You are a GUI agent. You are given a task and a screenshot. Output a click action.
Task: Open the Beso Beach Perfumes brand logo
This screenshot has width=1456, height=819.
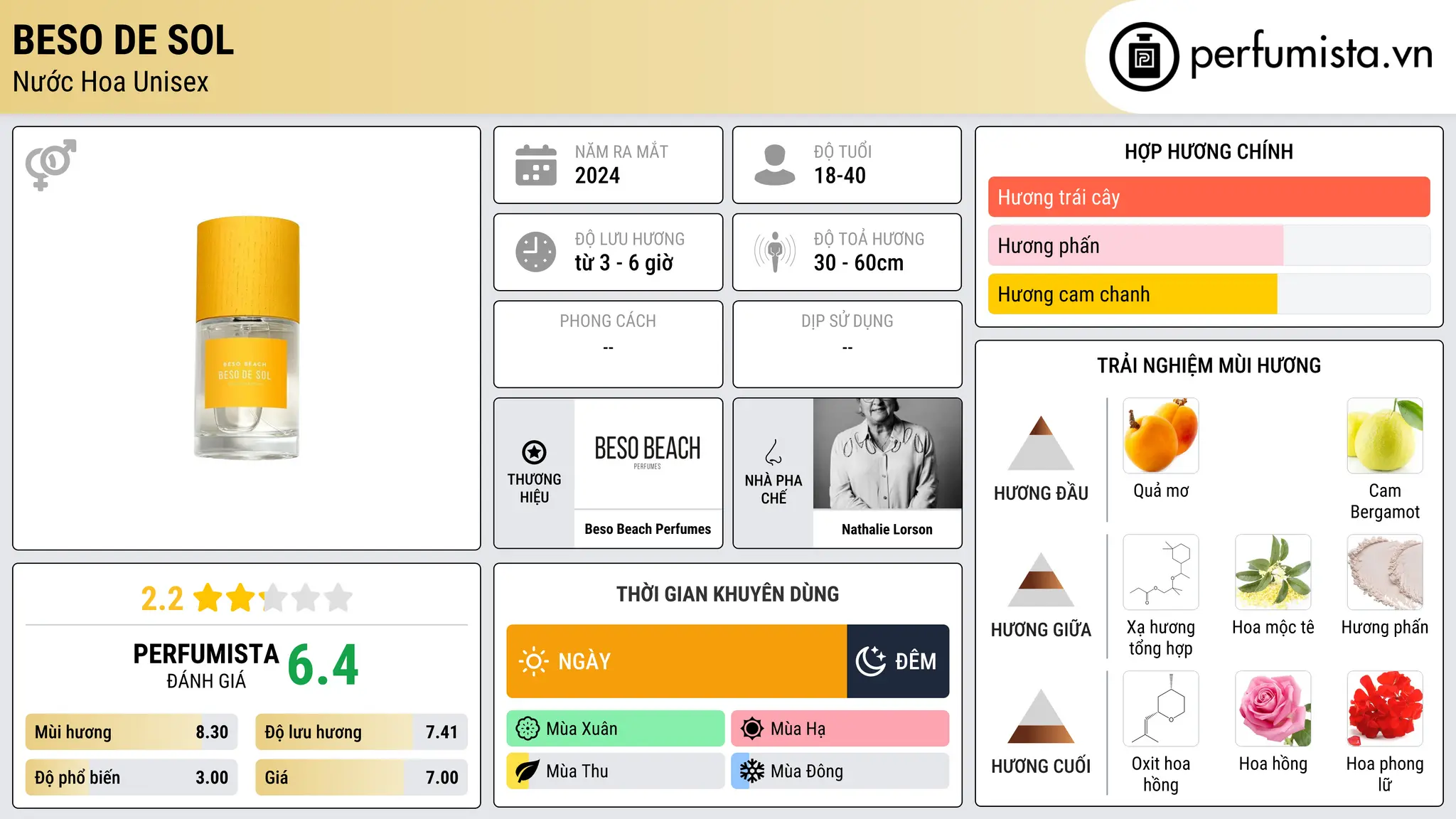click(648, 453)
